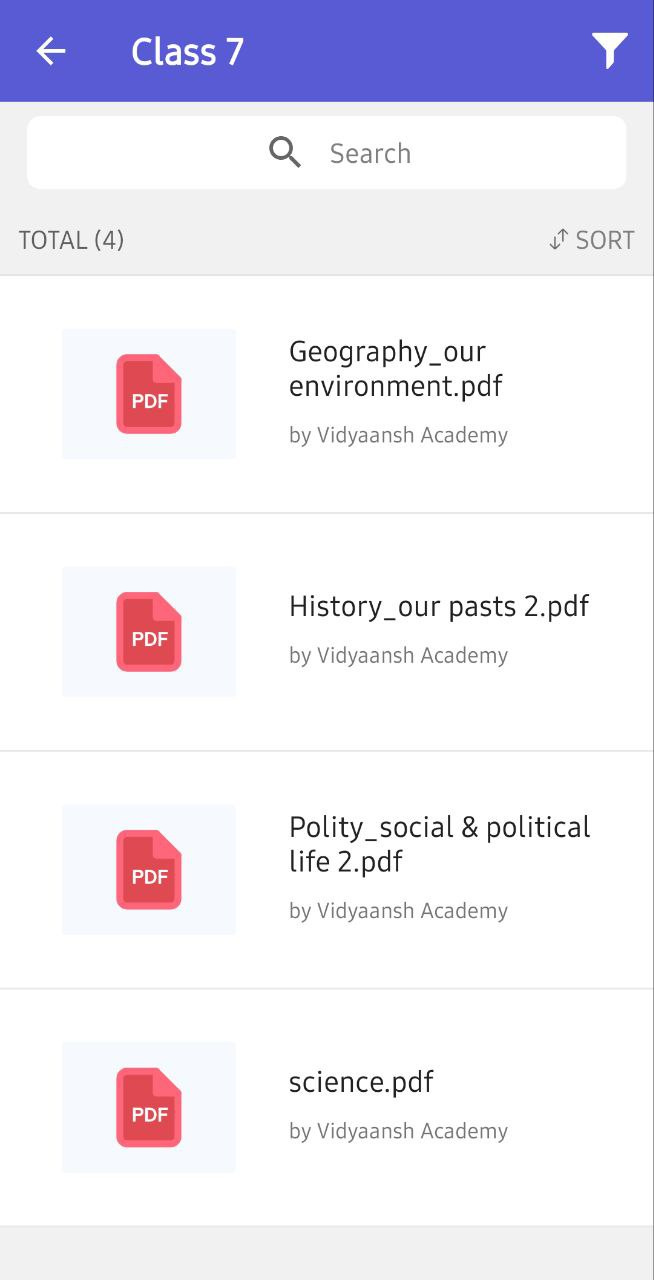Open History_our pasts 2.pdf title
This screenshot has width=654, height=1280.
pos(439,606)
